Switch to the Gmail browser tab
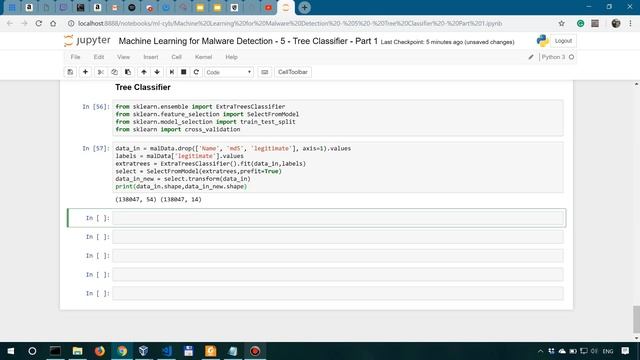The height and width of the screenshot is (360, 640). (115, 7)
